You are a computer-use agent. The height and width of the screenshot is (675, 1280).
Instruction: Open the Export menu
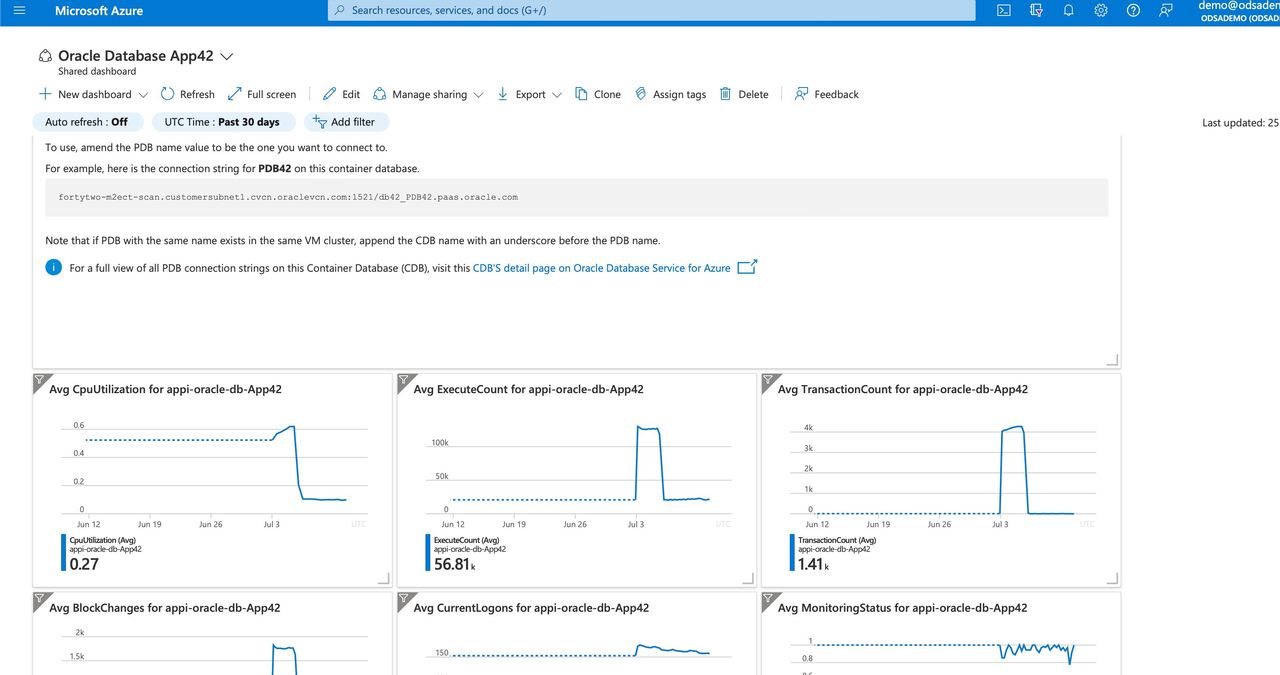coord(529,94)
